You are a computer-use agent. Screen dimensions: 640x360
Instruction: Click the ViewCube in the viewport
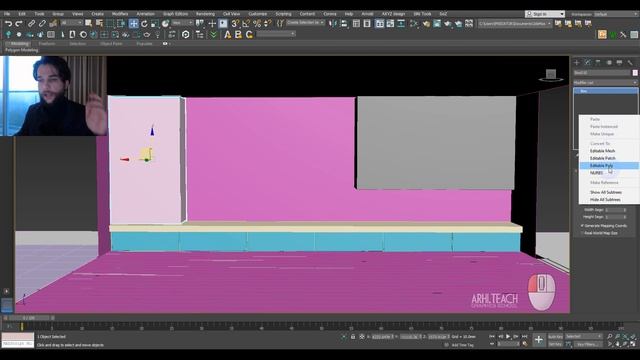coord(551,75)
